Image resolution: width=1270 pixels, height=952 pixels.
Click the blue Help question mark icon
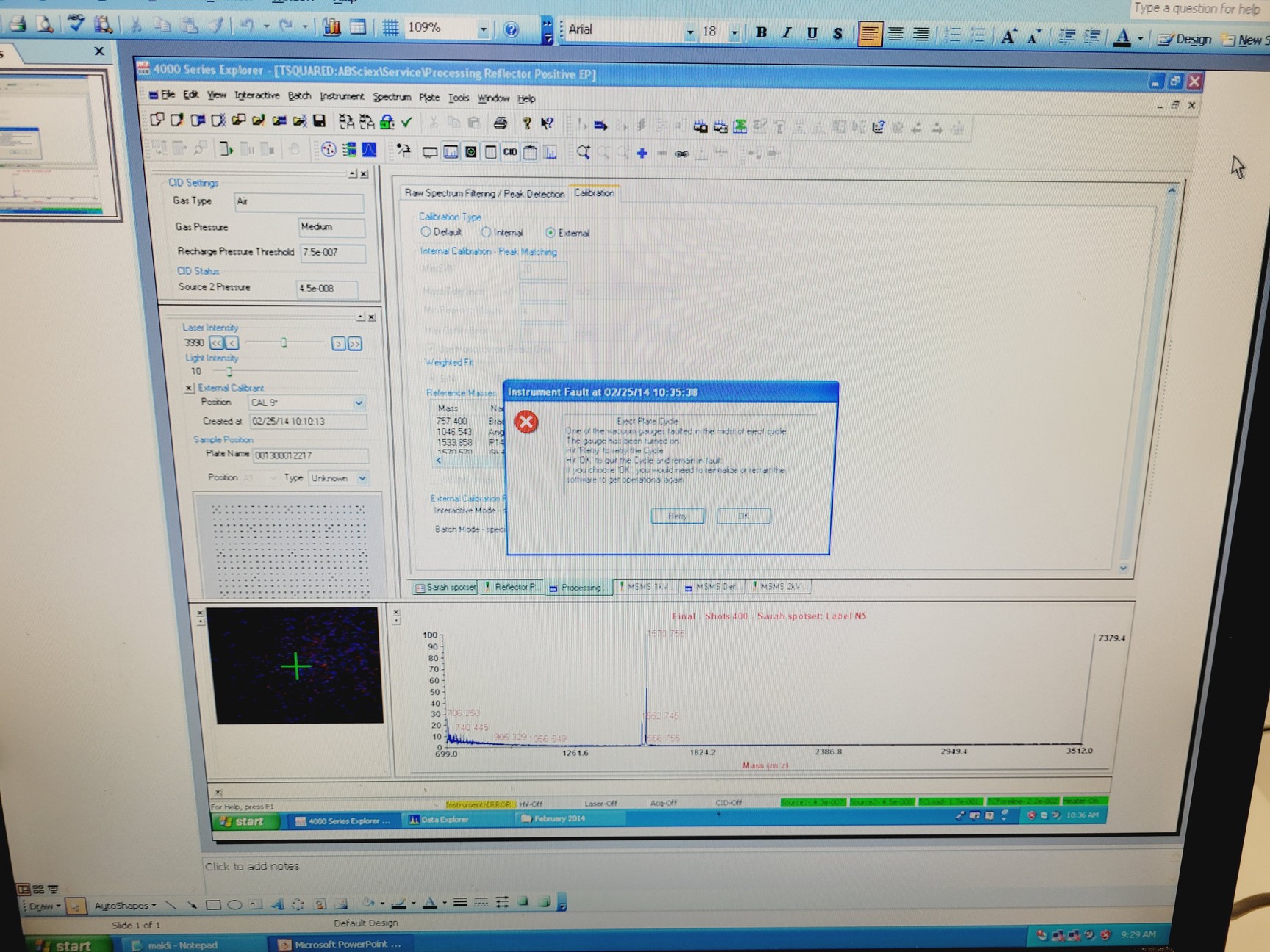tap(511, 29)
